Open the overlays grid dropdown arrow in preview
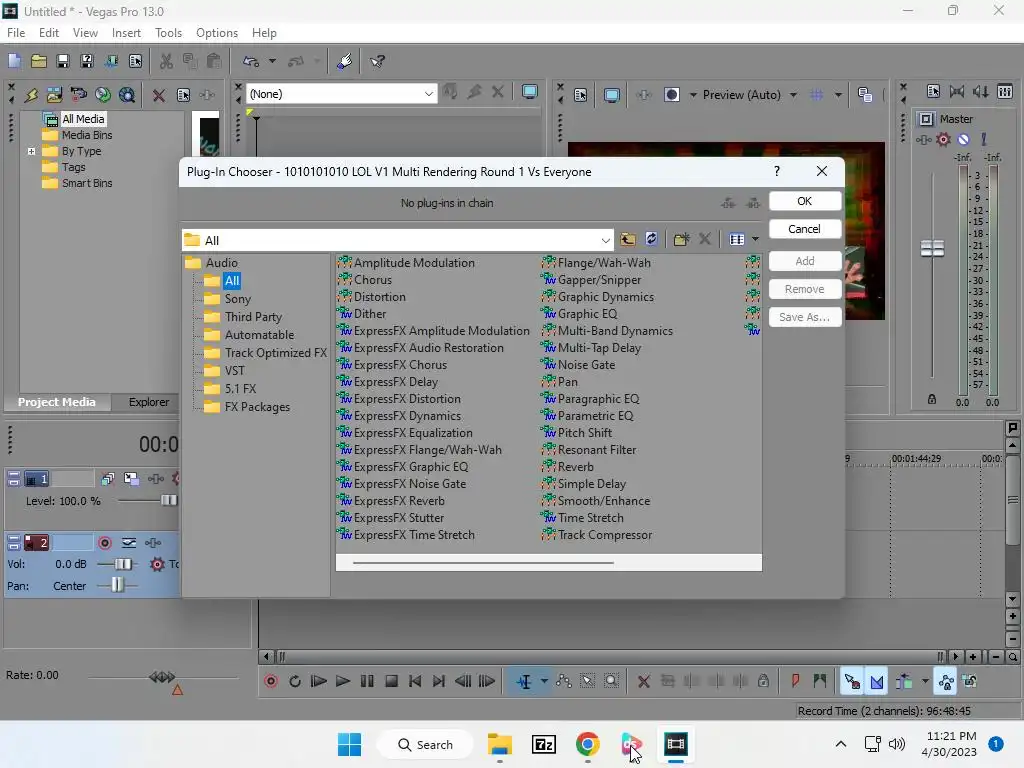Image resolution: width=1024 pixels, height=768 pixels. tap(838, 95)
